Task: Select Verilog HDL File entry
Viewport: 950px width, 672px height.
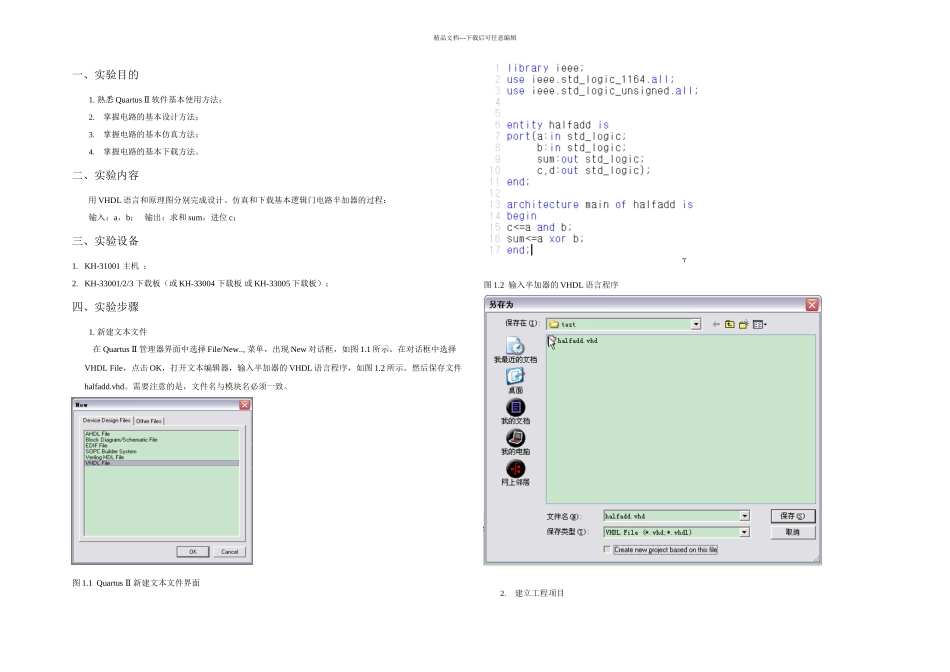Action: pyautogui.click(x=161, y=457)
